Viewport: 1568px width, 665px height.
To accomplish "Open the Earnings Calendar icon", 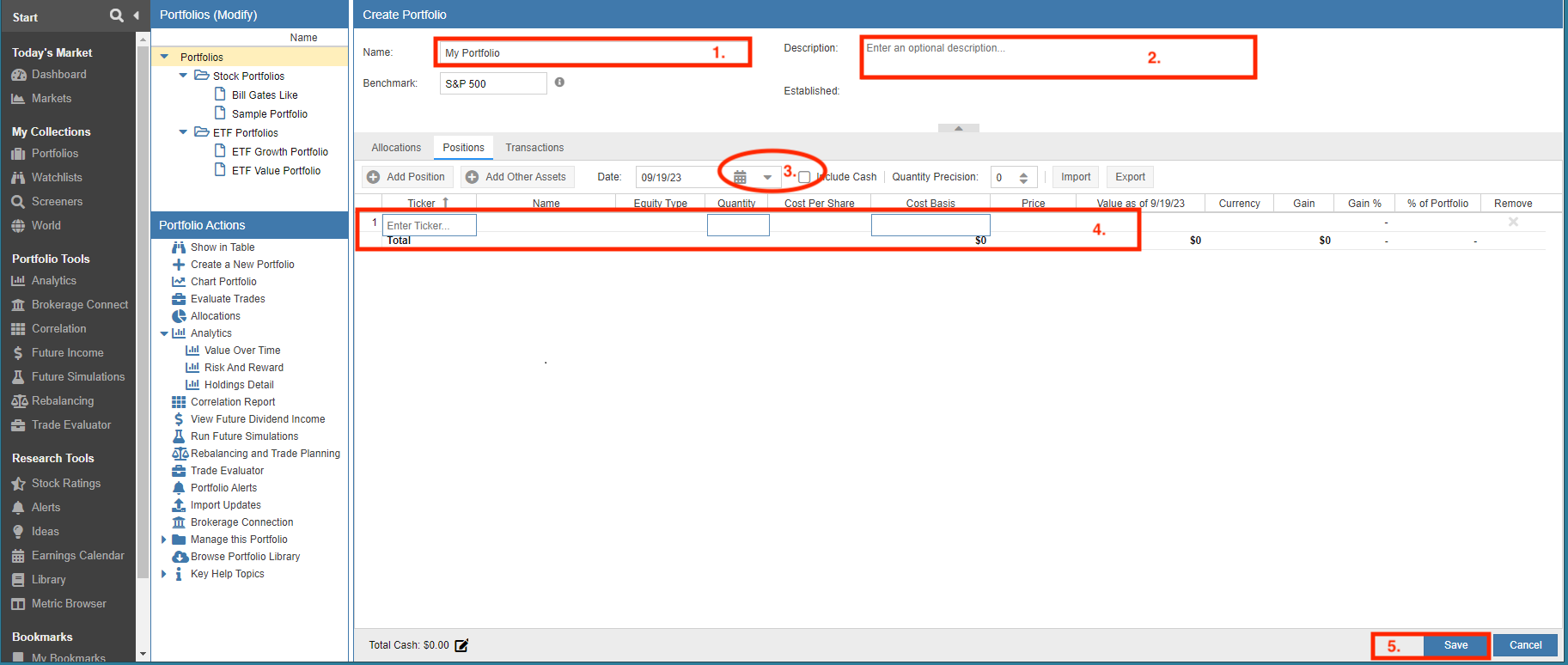I will [x=18, y=556].
